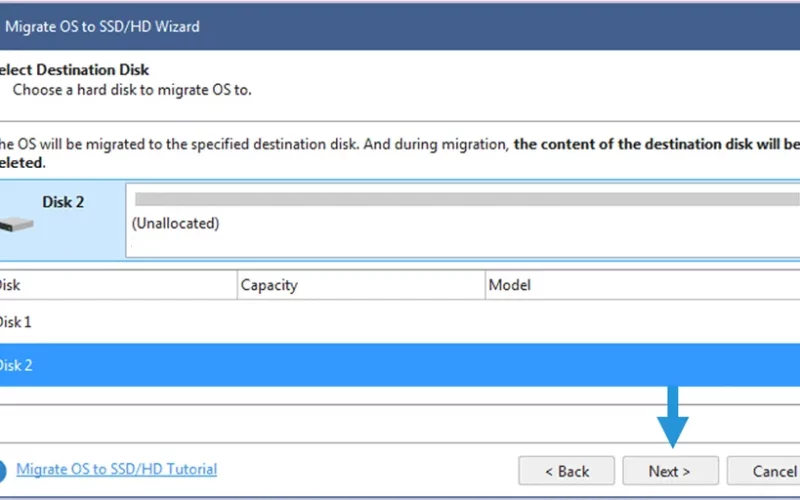Click the Disk column header

tap(118, 285)
